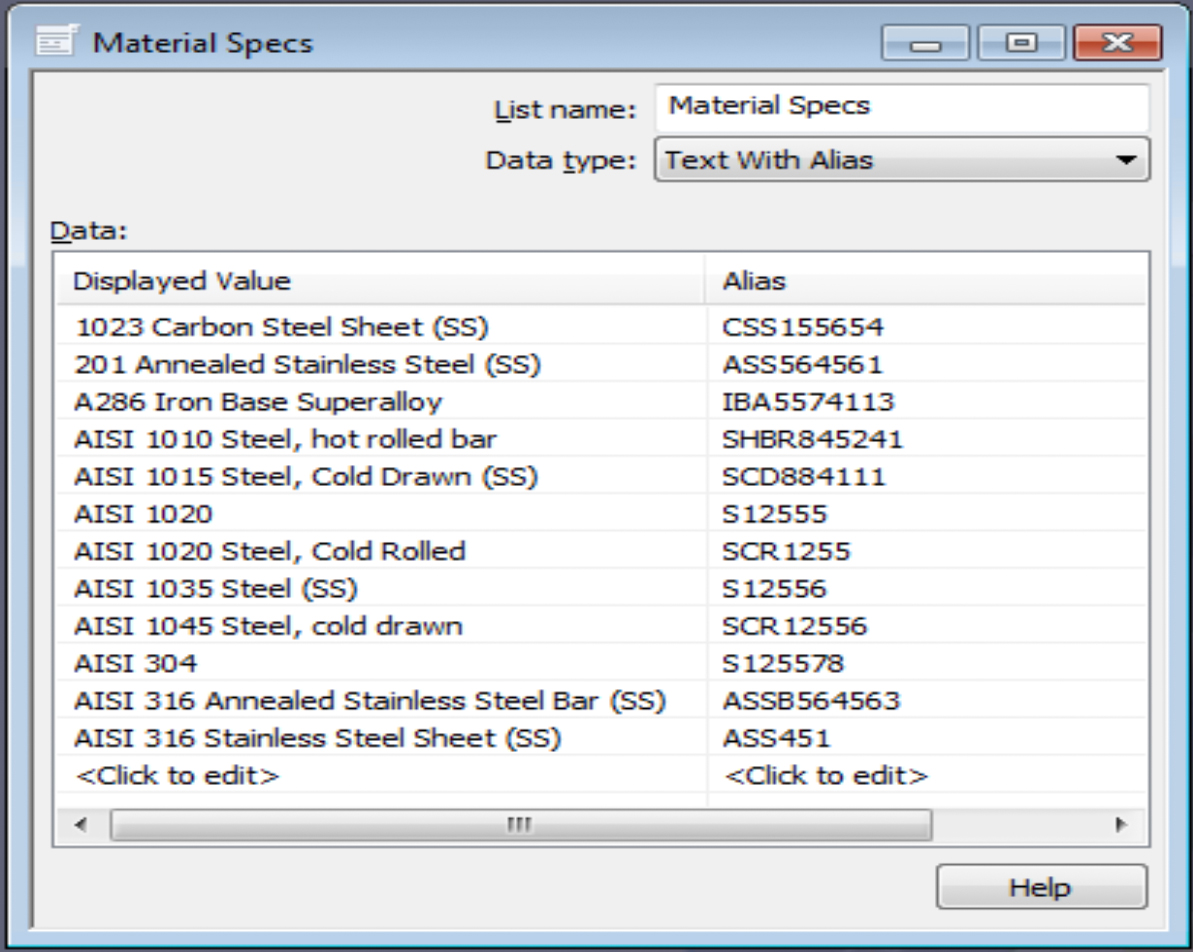The height and width of the screenshot is (952, 1193).
Task: Click <Click to edit> in Displayed Value column
Action: pos(177,776)
